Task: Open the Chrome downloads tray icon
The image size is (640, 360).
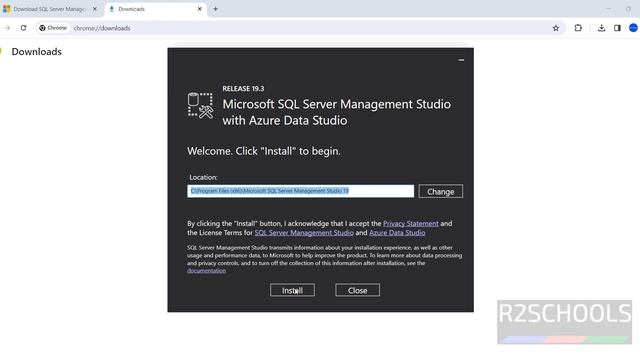Action: (601, 28)
